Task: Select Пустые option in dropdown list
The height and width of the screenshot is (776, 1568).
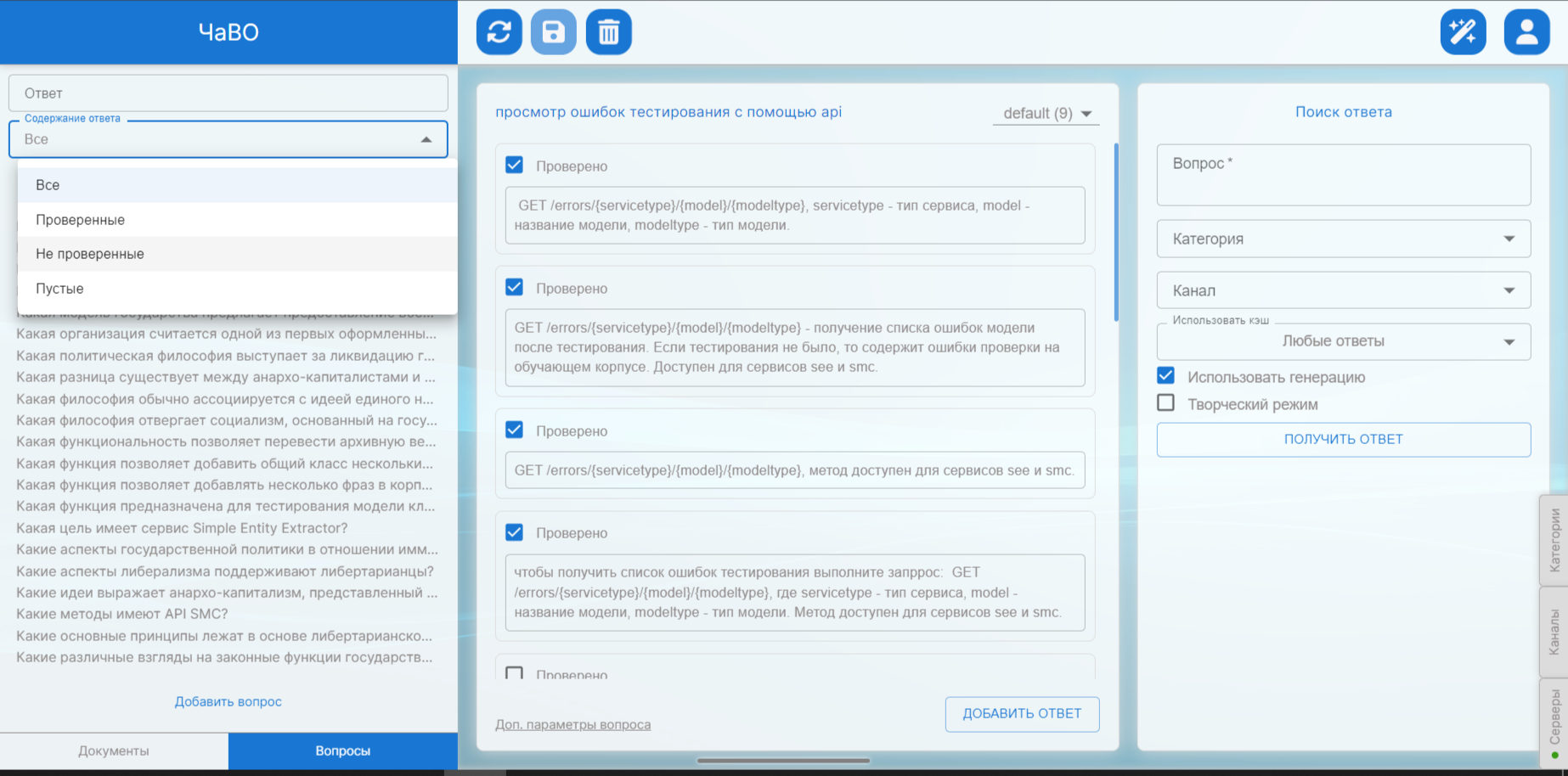Action: pos(59,289)
